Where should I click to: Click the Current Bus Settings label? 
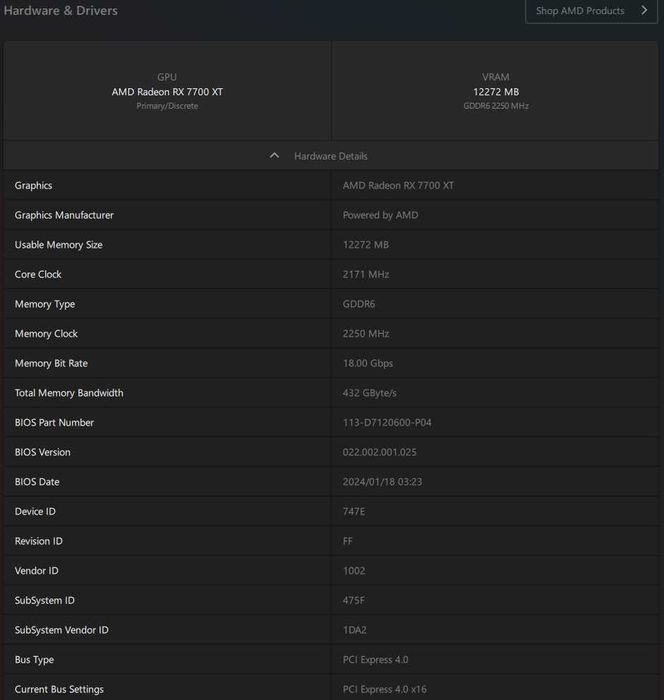click(x=59, y=689)
